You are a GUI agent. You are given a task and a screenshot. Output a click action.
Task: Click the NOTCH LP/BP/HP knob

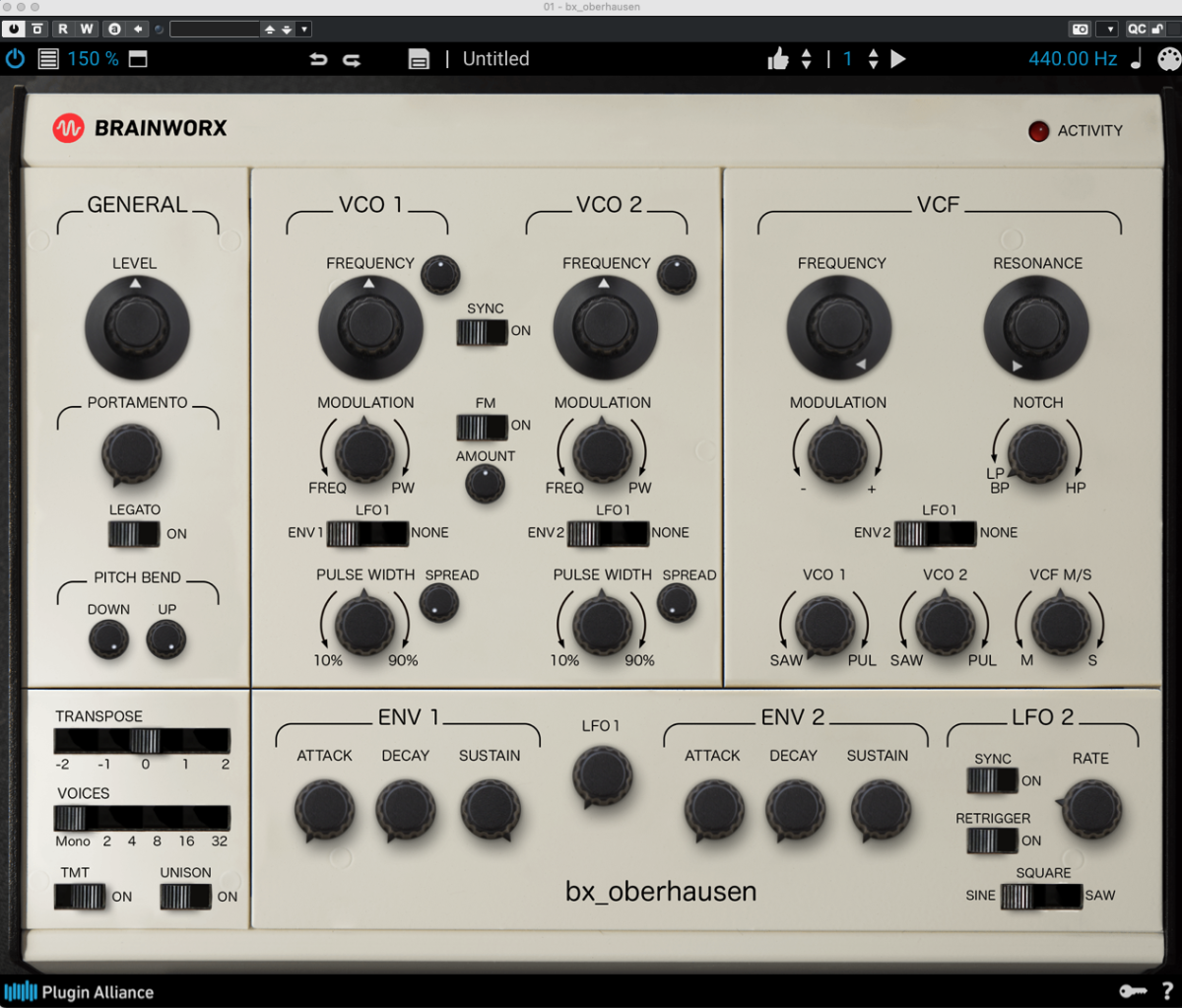(x=1037, y=453)
